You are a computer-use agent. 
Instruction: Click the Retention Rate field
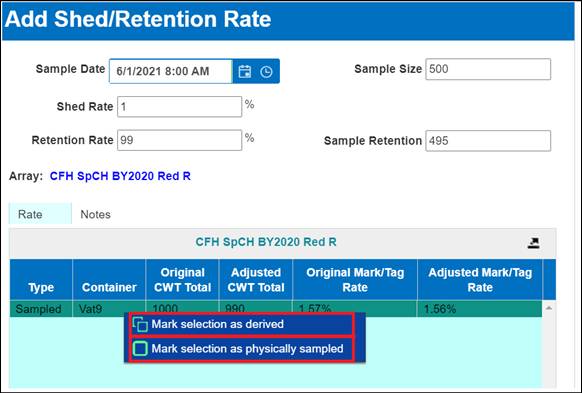[x=179, y=140]
